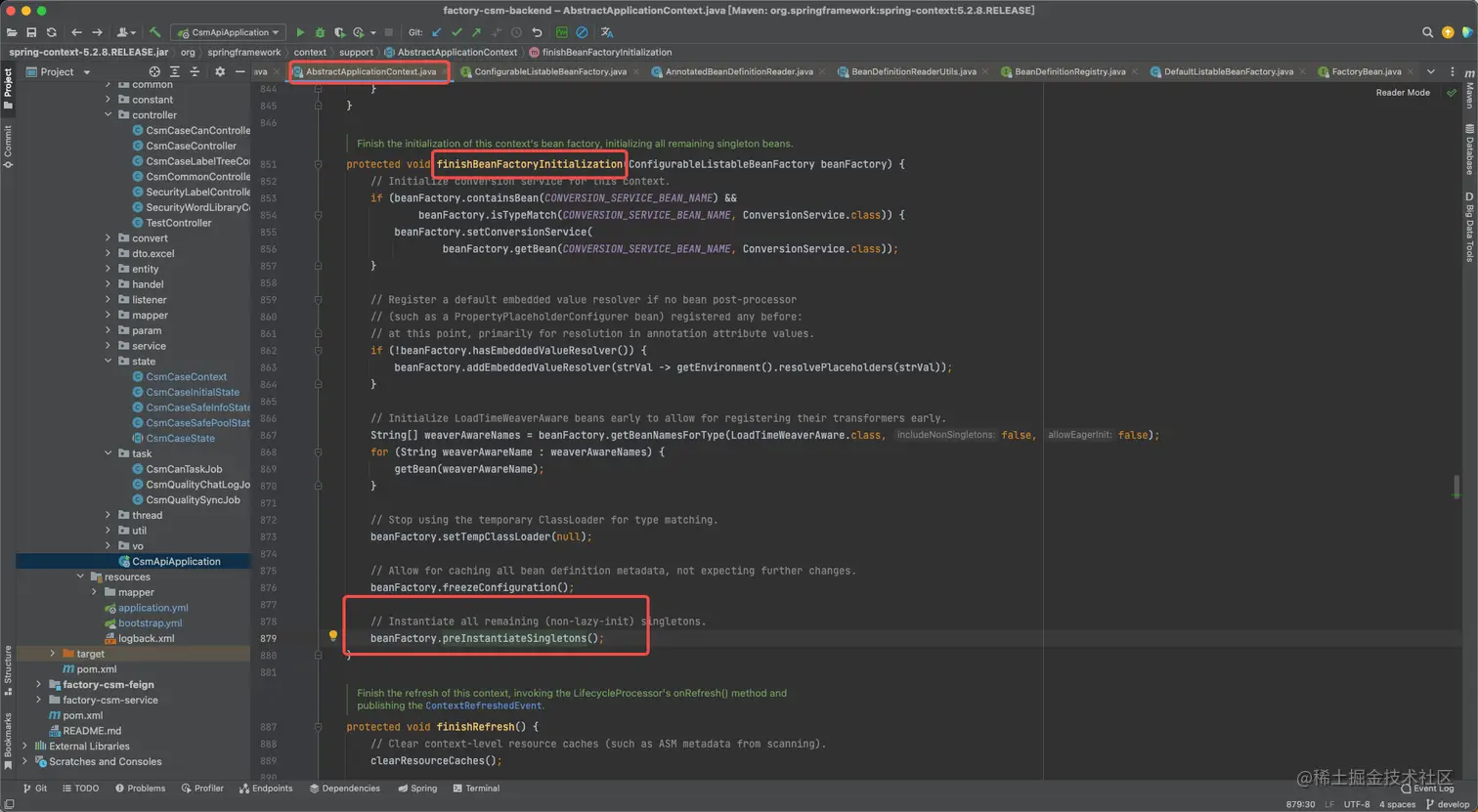Push commits with the green up-arrow icon
This screenshot has height=812, width=1478.
pyautogui.click(x=476, y=32)
